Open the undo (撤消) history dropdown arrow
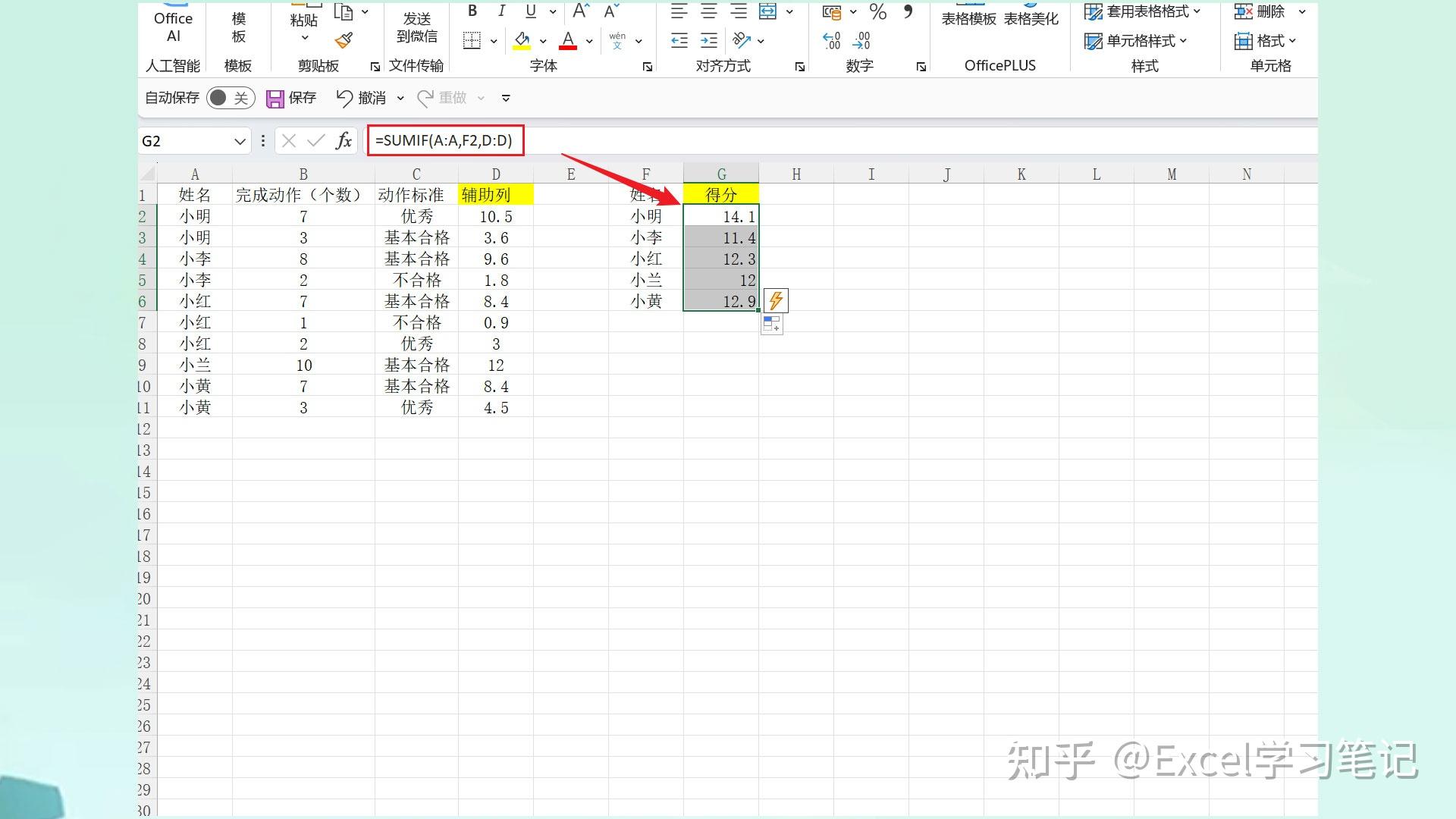The image size is (1456, 819). 400,98
